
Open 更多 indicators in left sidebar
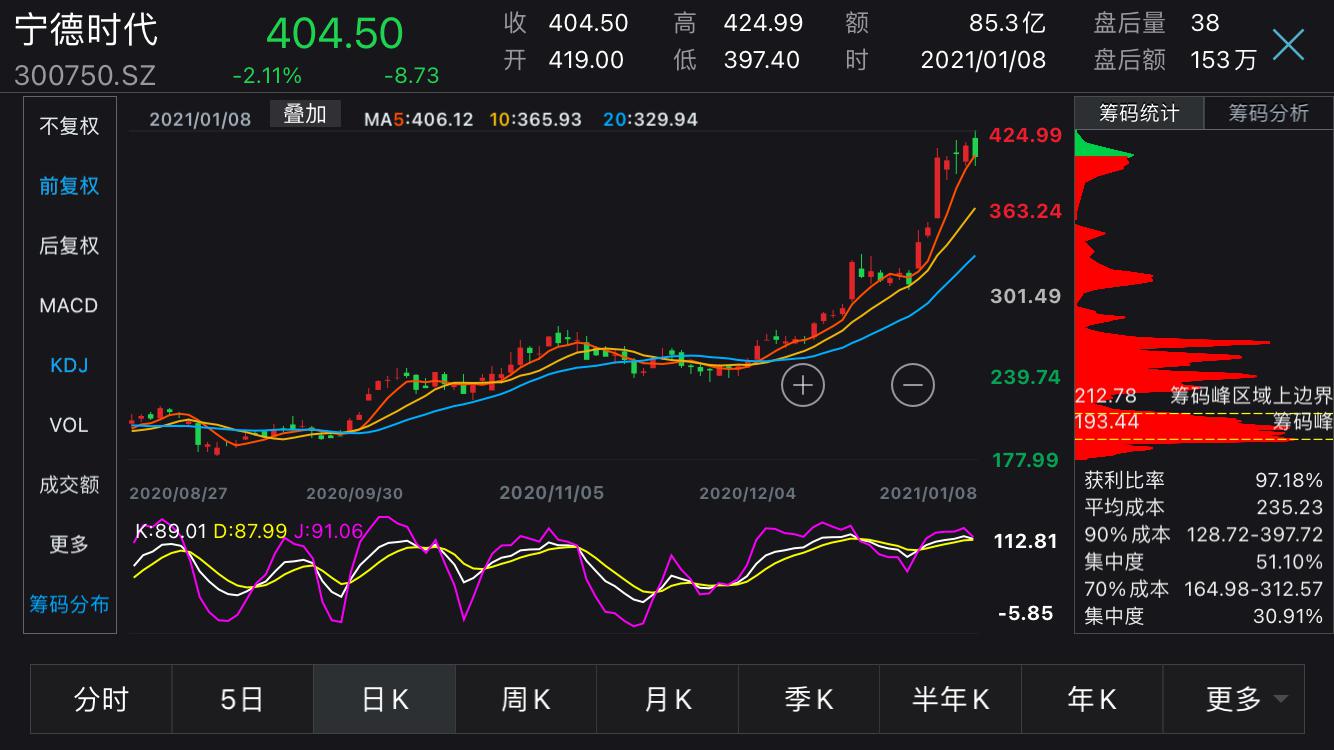(69, 545)
